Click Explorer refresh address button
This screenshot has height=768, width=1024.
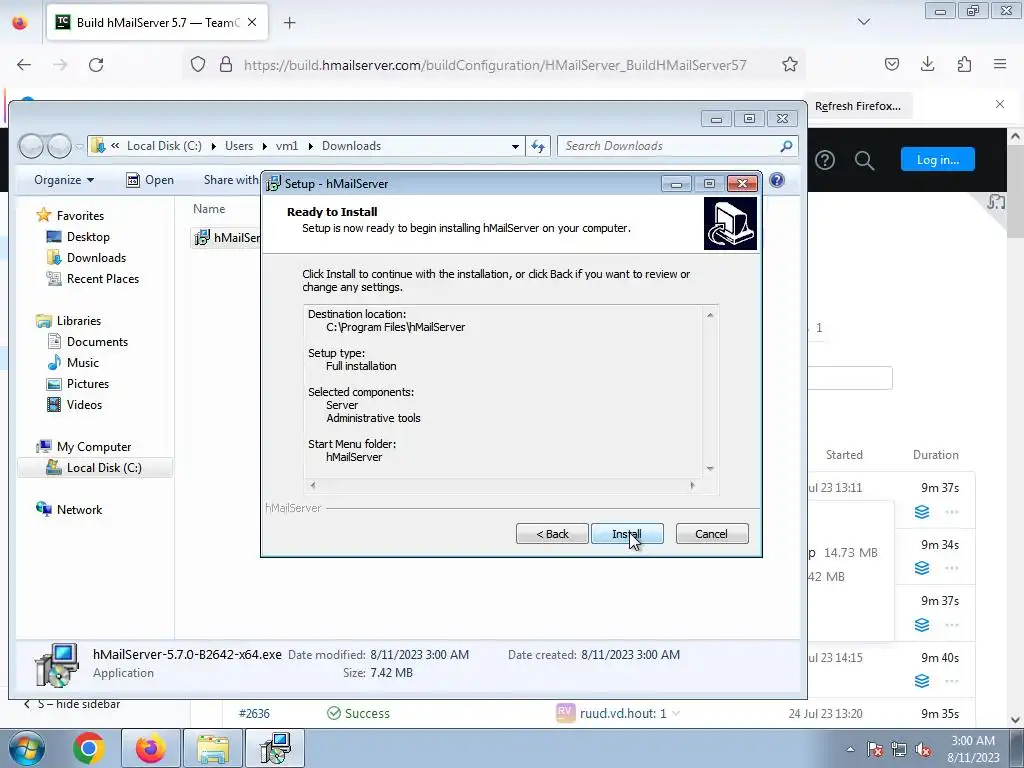click(x=537, y=146)
